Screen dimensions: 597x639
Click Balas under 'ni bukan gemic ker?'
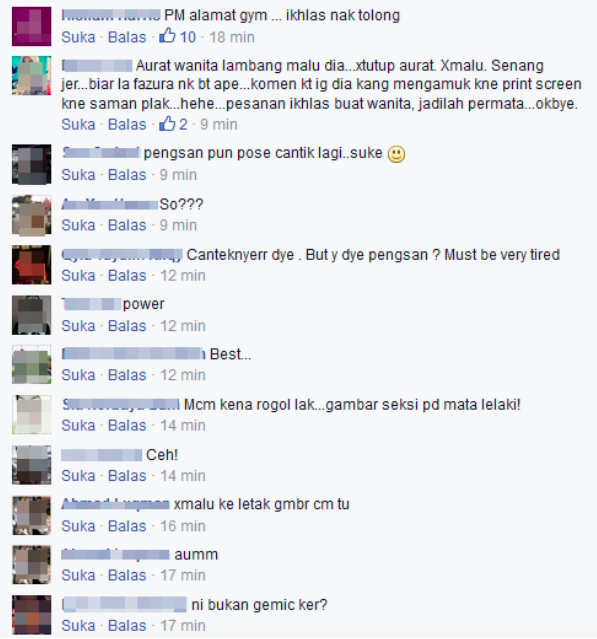(127, 626)
